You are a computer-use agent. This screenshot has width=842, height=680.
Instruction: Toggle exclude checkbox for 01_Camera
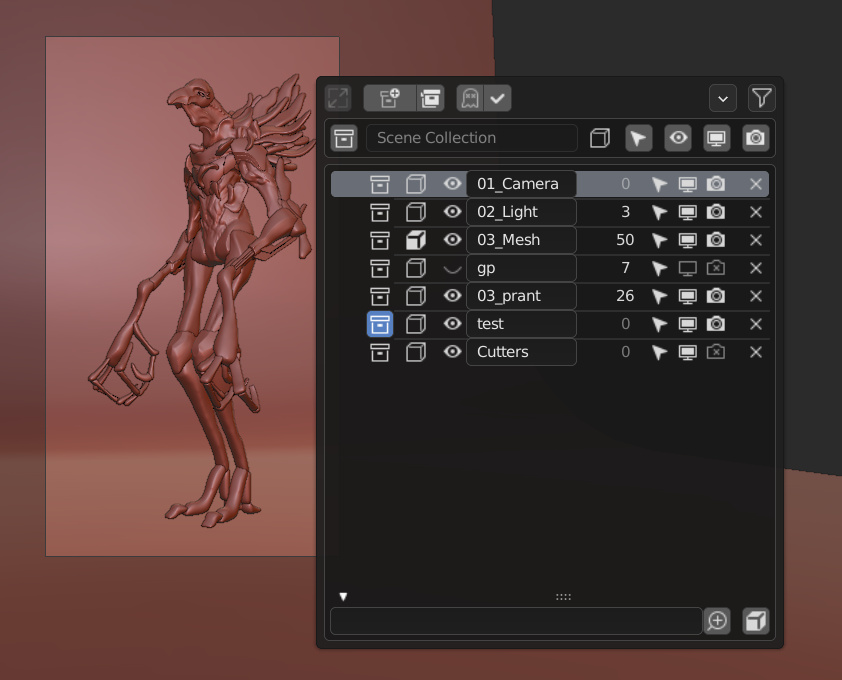pyautogui.click(x=416, y=184)
